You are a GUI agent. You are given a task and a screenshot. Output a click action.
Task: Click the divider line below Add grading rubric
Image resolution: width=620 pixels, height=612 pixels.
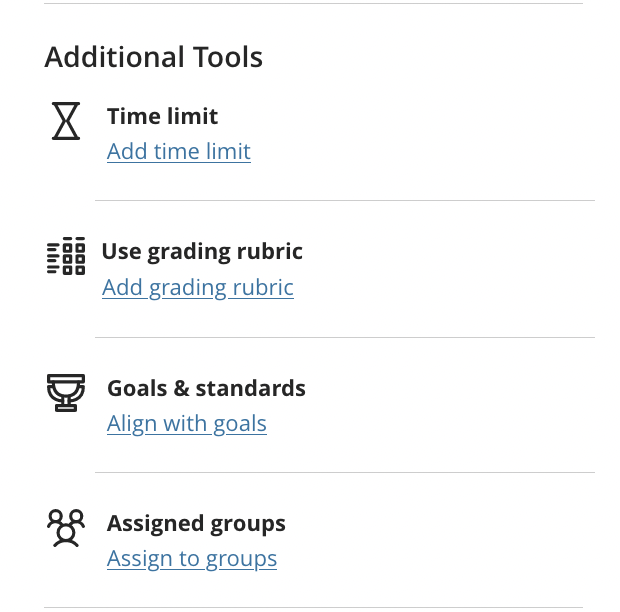[344, 337]
